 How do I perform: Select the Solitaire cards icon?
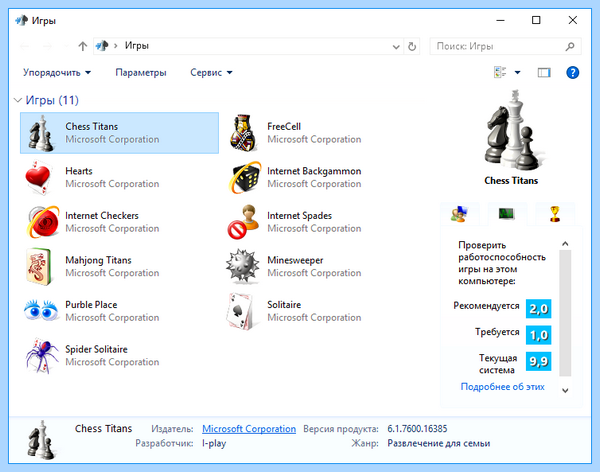pyautogui.click(x=240, y=311)
